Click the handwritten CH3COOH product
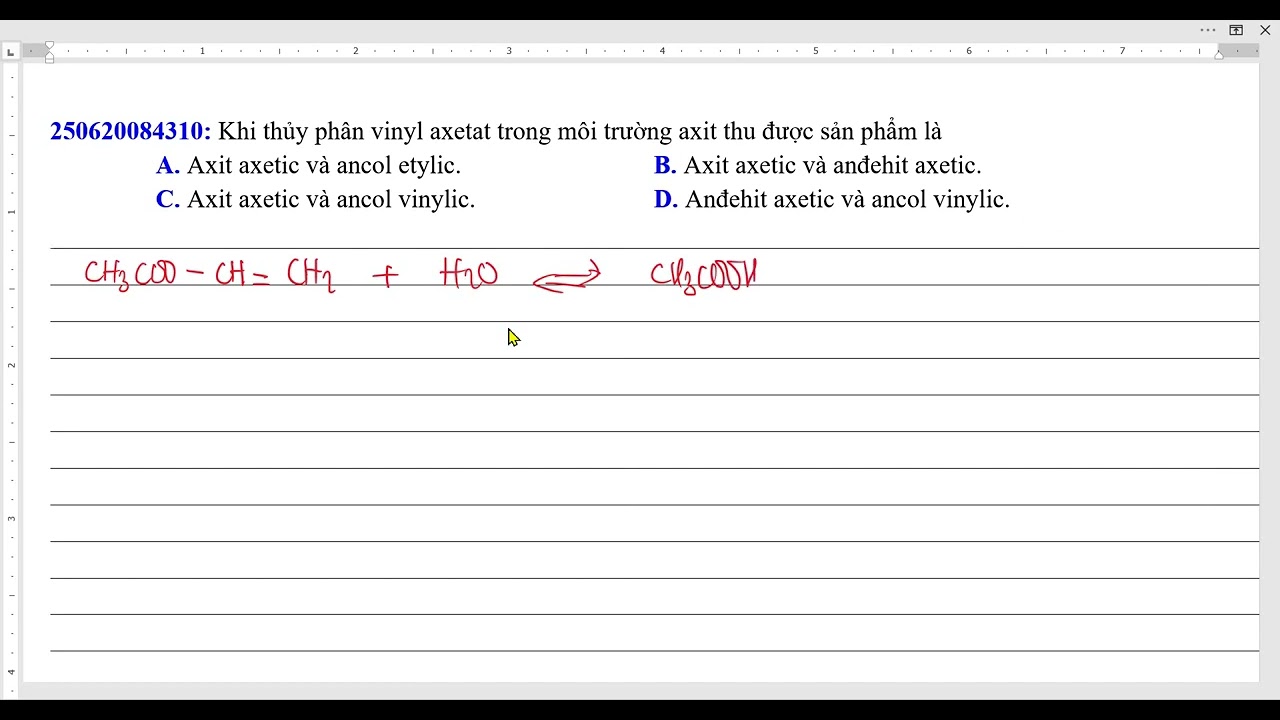Screen dimensions: 1280x720 pos(704,275)
